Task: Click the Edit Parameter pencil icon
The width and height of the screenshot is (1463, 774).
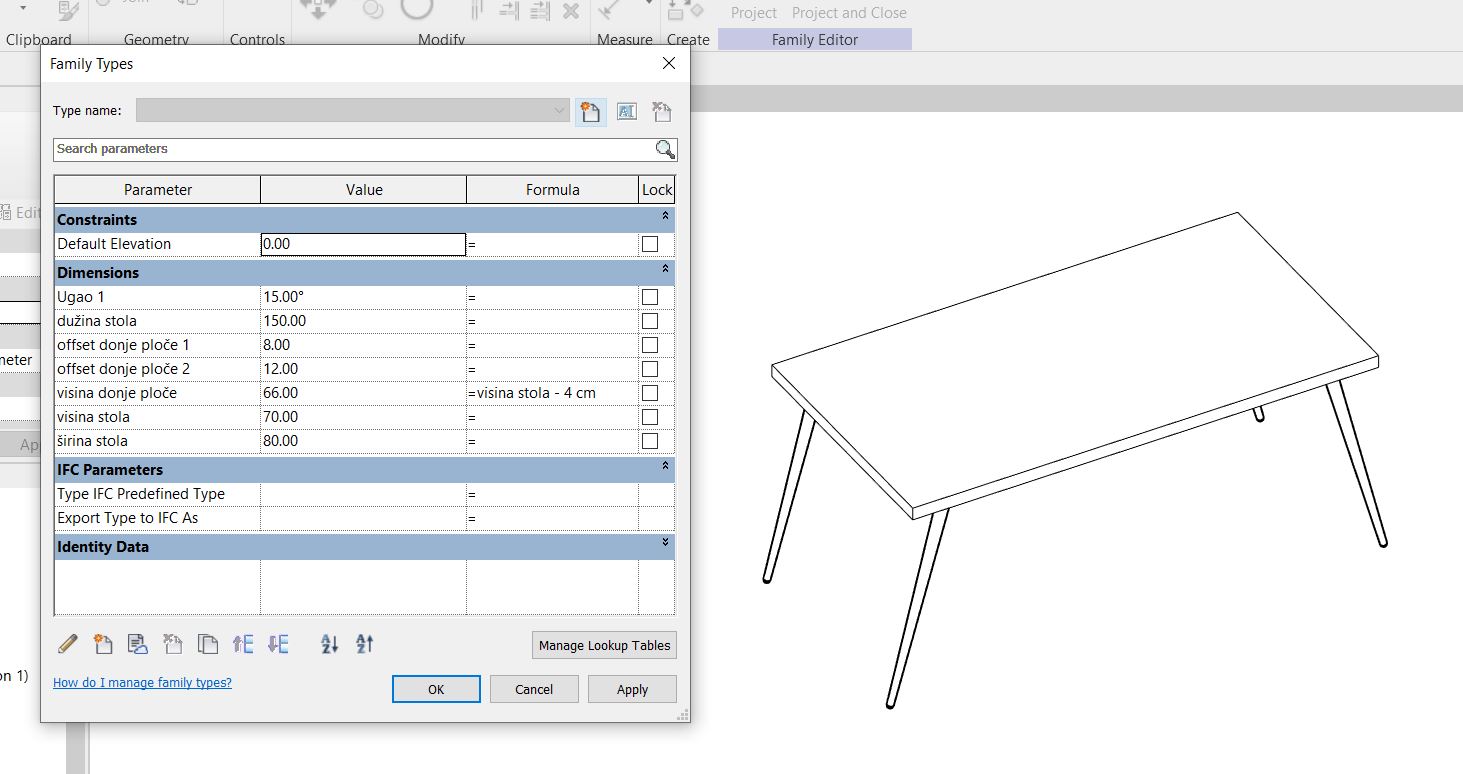Action: (68, 644)
